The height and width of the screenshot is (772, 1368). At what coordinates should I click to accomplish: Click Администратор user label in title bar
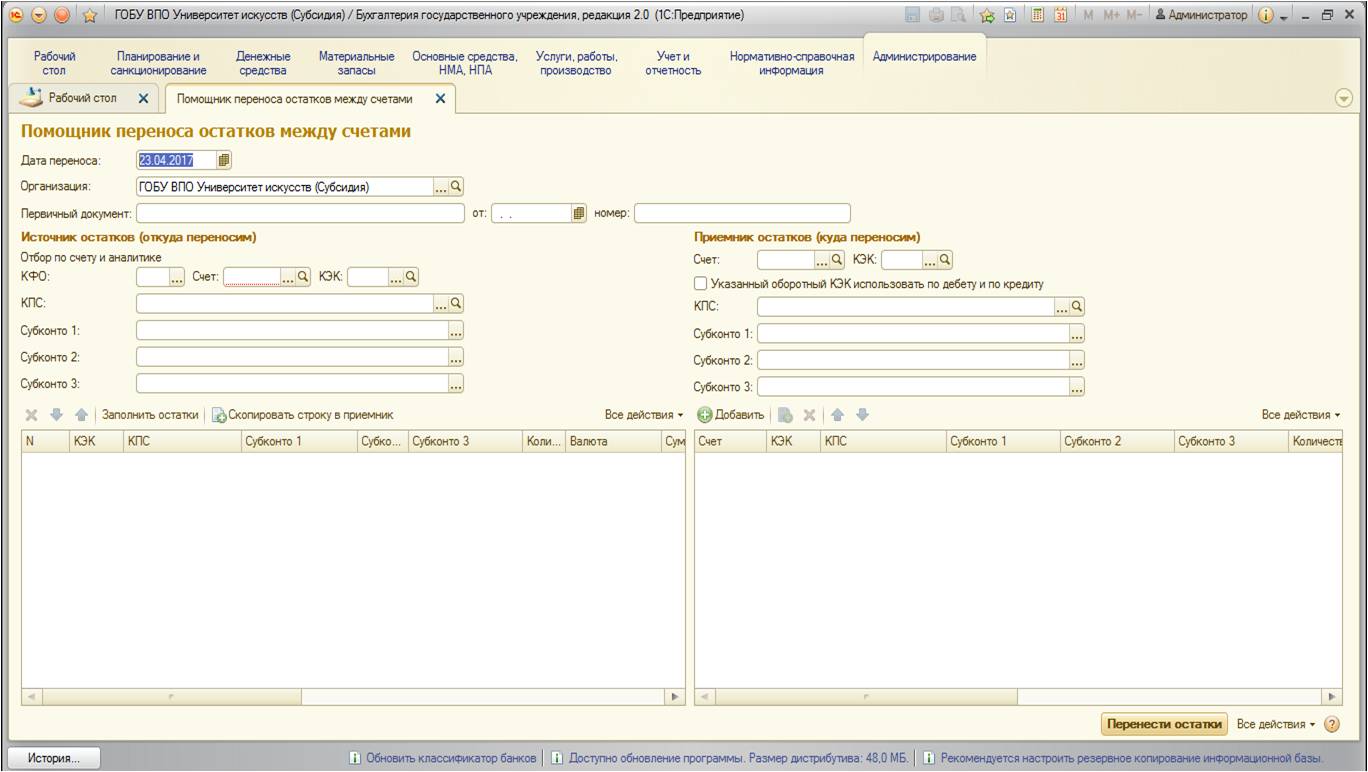1201,15
